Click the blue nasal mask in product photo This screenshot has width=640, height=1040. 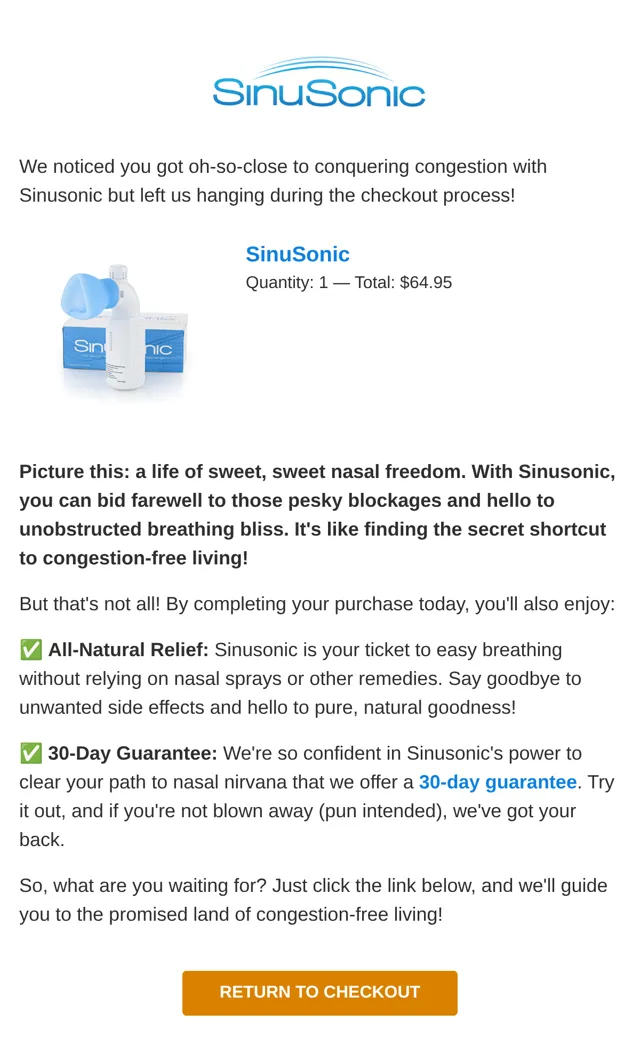[89, 295]
